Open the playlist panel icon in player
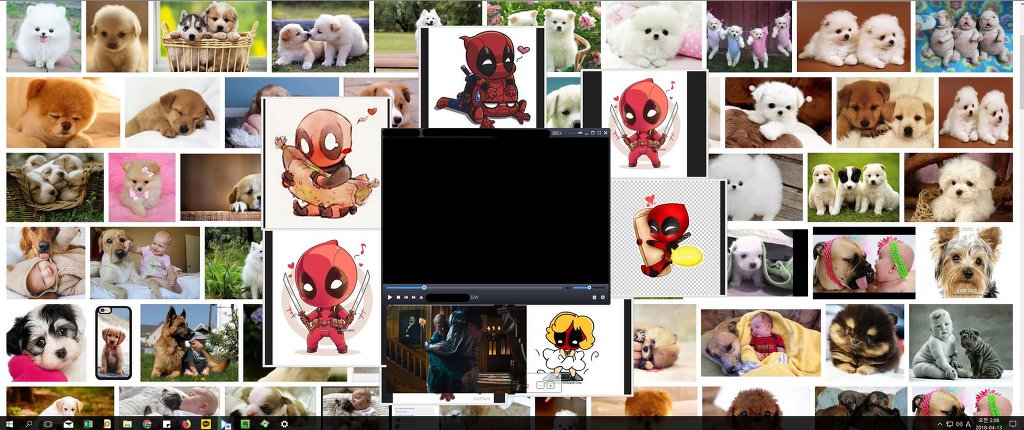 pos(594,297)
